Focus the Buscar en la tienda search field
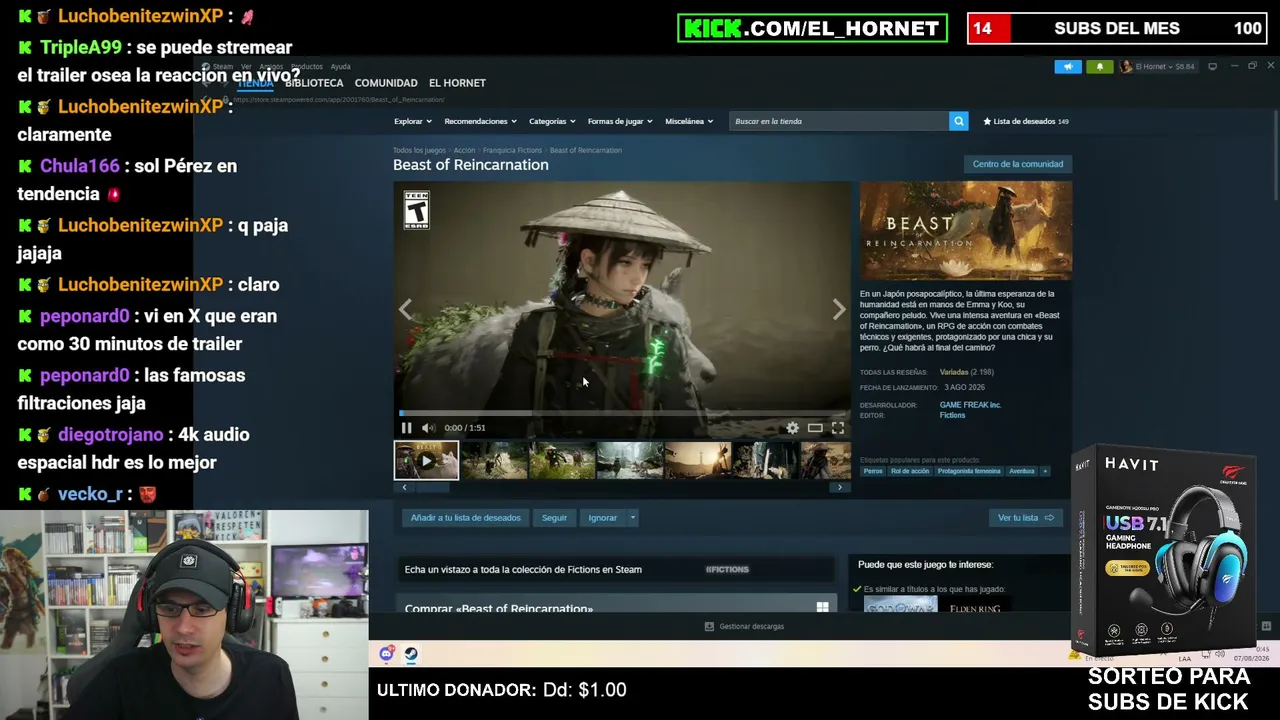The width and height of the screenshot is (1280, 720). point(839,121)
